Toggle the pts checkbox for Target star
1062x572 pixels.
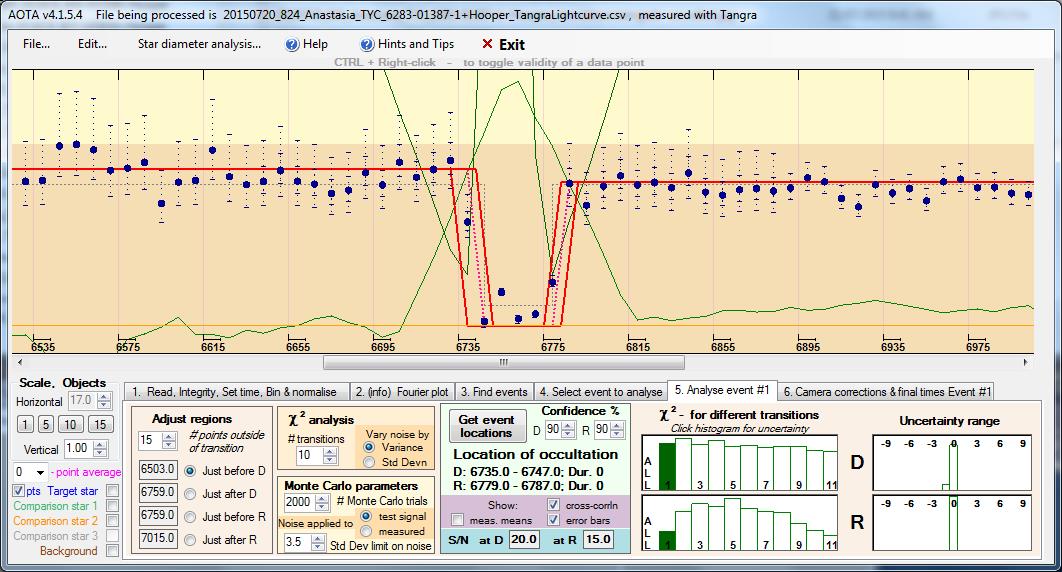(x=18, y=491)
